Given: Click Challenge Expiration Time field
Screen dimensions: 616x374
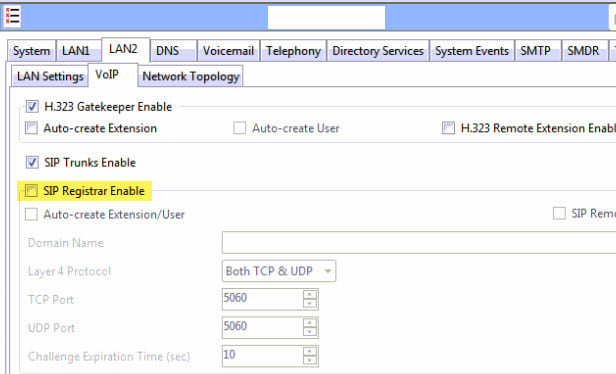Looking at the screenshot, I should 262,356.
